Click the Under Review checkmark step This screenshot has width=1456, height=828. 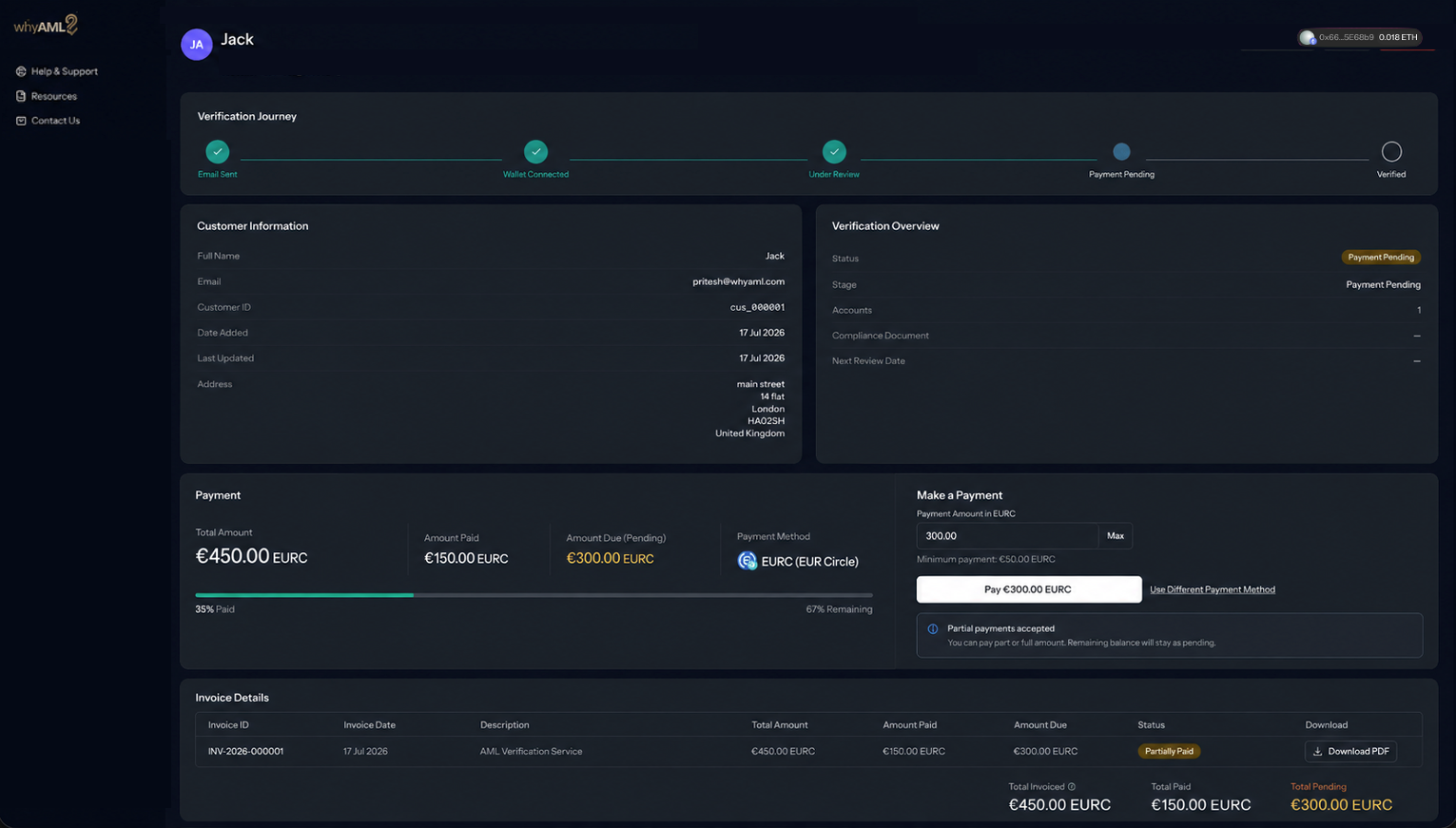point(834,151)
